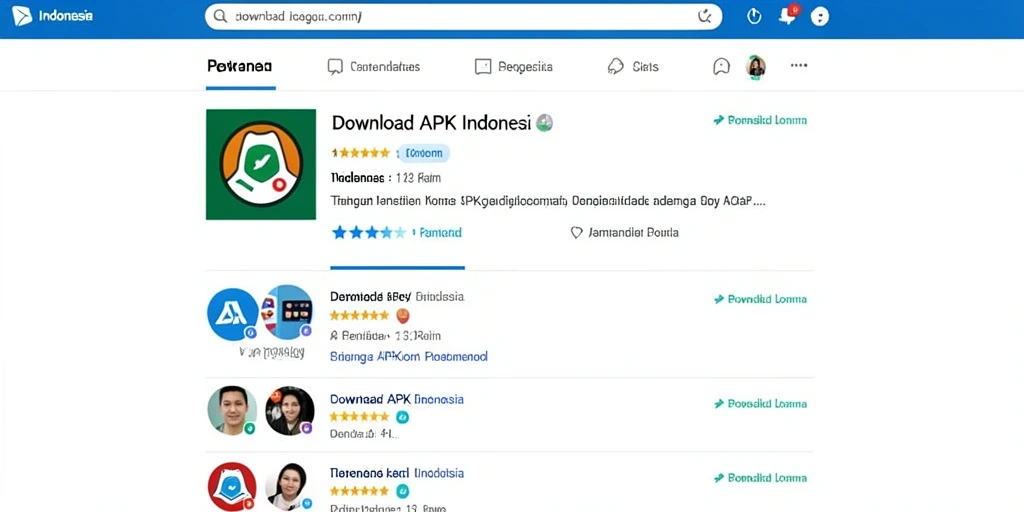Click Bonnsikd Lonma link on Download APK Inonasia row
Screen dimensions: 1024x512
point(760,404)
